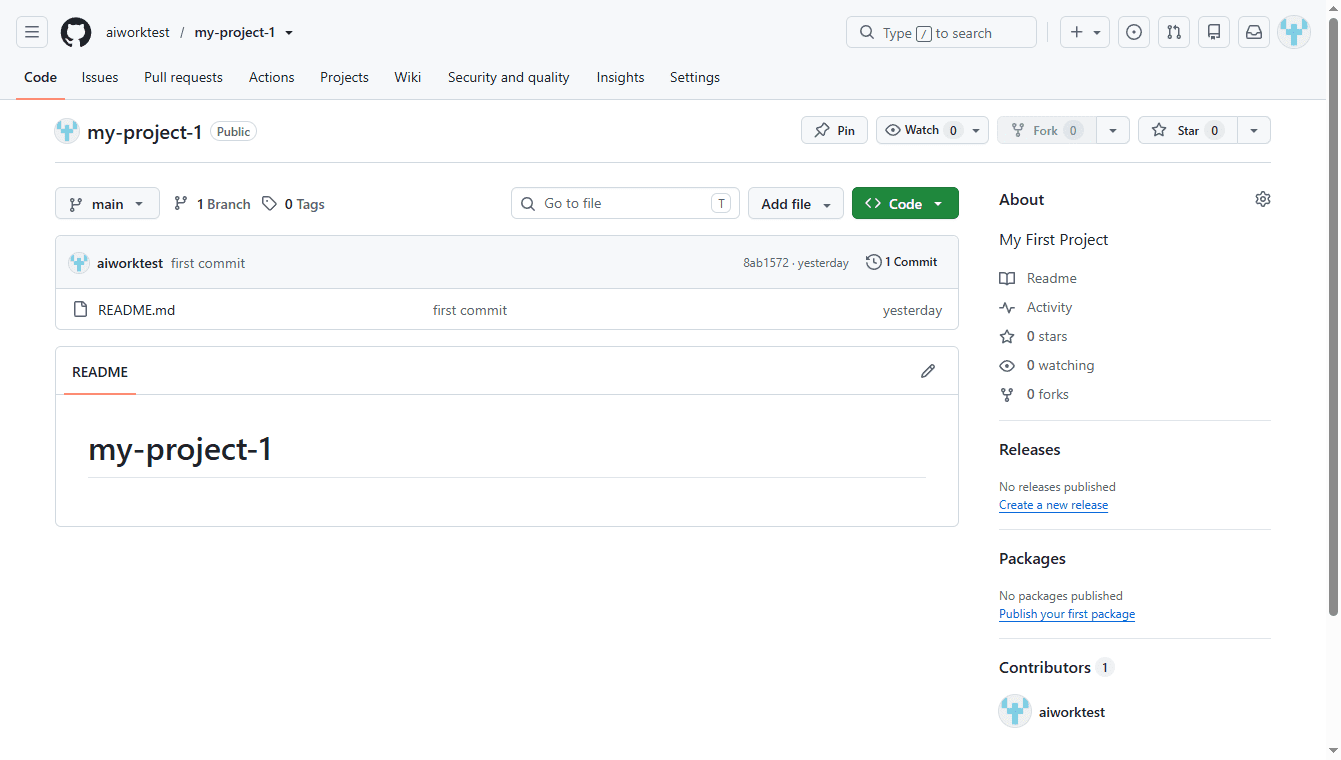Click the branch icon beside 1 Branch
1341x760 pixels.
181,203
